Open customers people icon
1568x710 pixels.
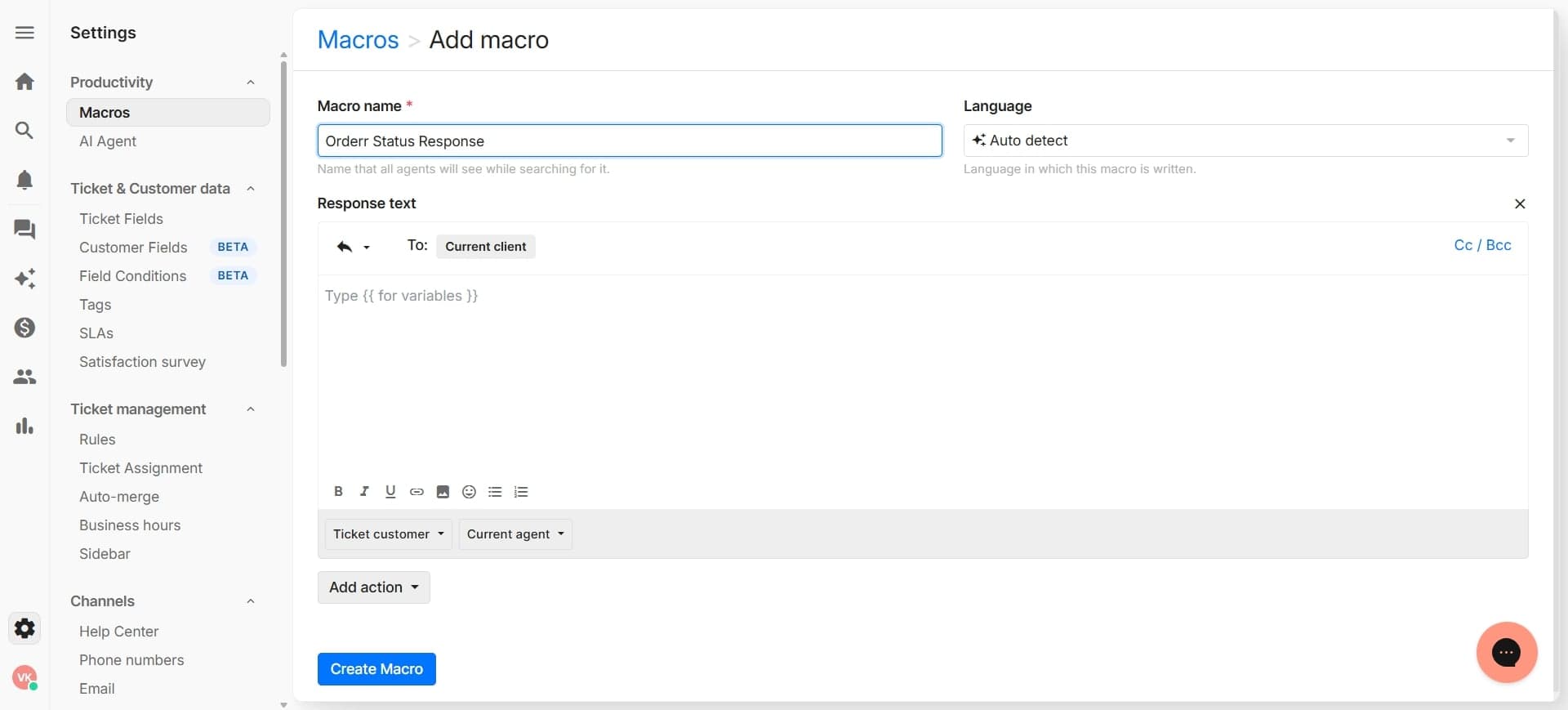coord(24,377)
